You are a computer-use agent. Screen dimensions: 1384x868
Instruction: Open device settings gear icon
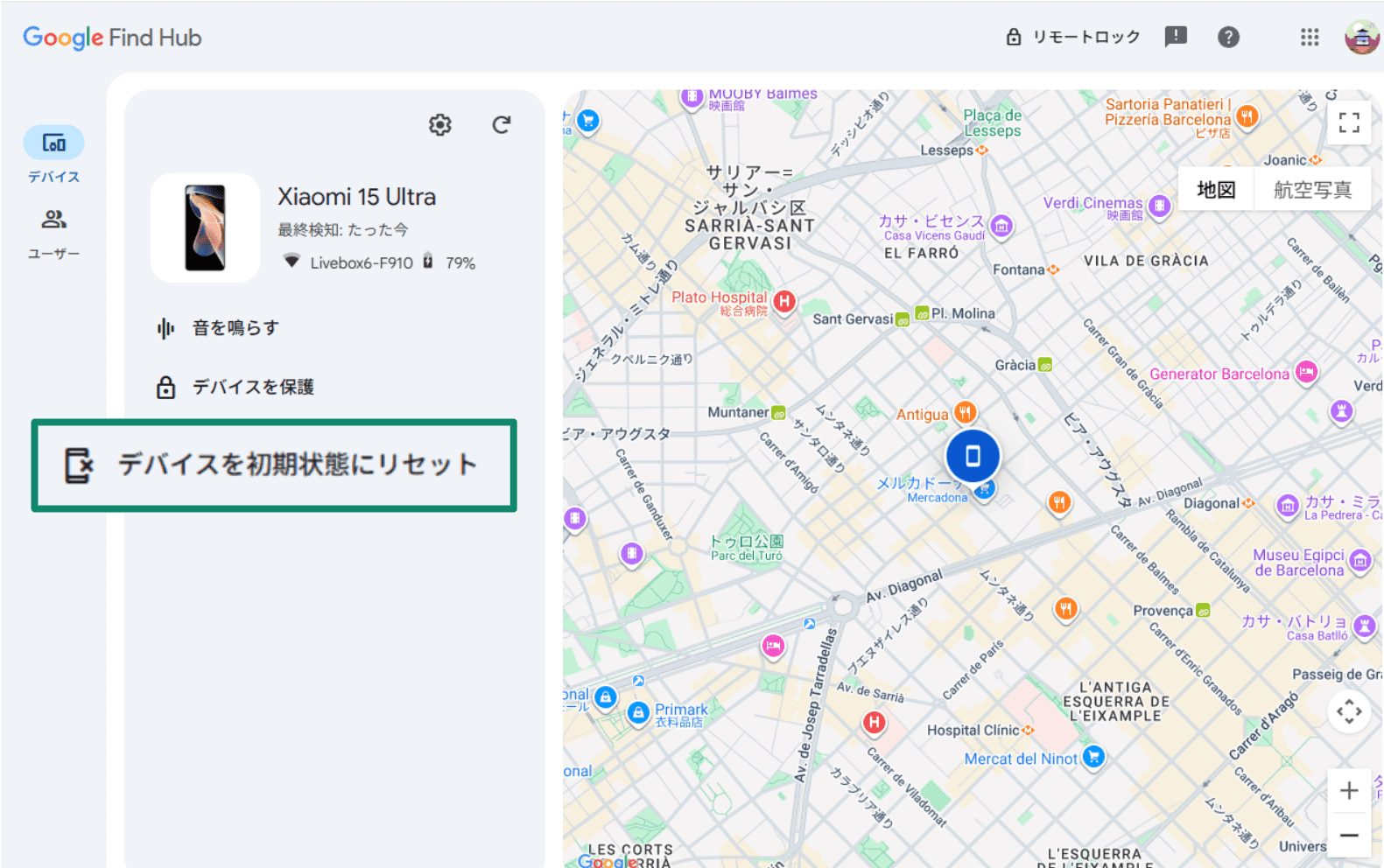[439, 125]
